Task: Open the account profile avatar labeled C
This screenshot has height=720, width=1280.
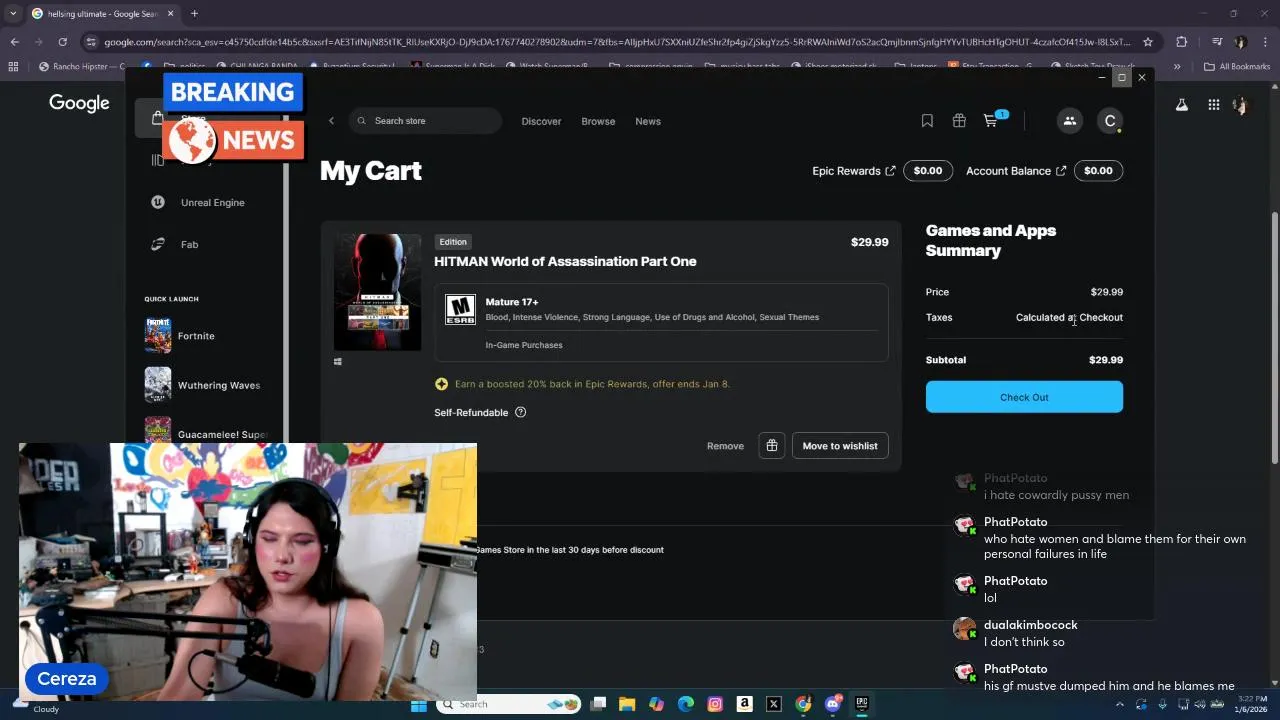Action: click(1110, 121)
